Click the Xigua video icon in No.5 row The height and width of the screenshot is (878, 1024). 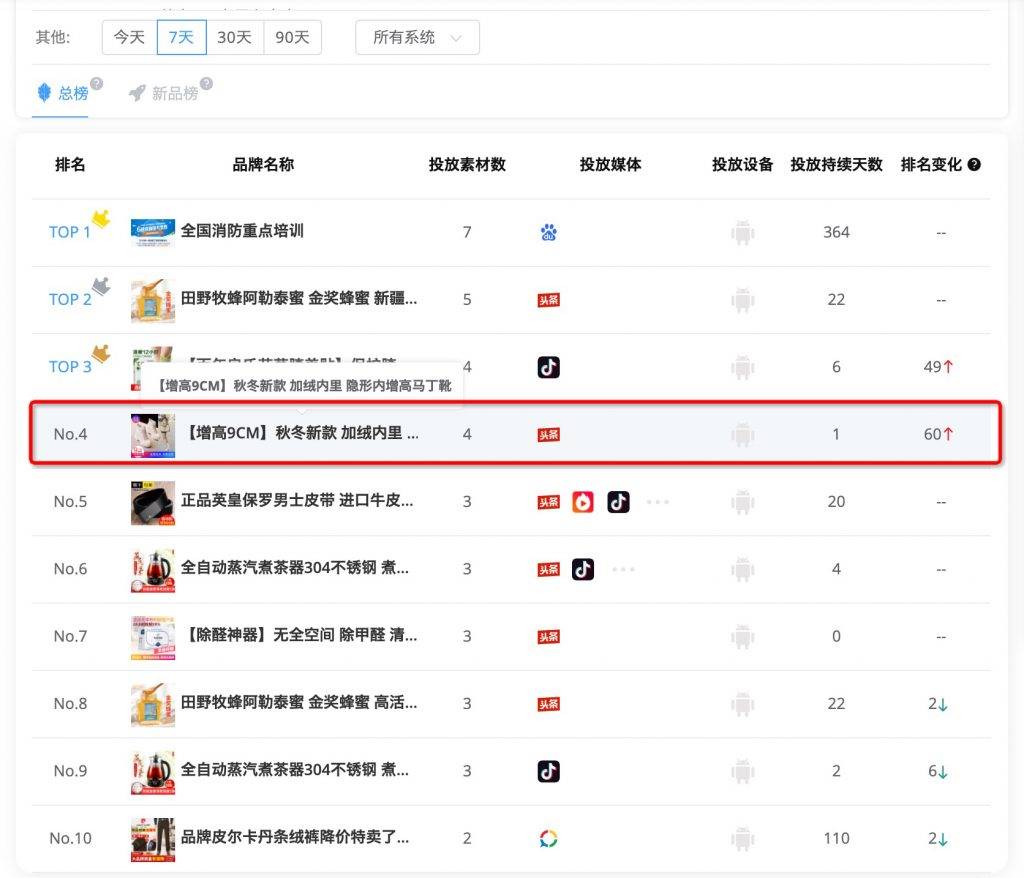583,502
